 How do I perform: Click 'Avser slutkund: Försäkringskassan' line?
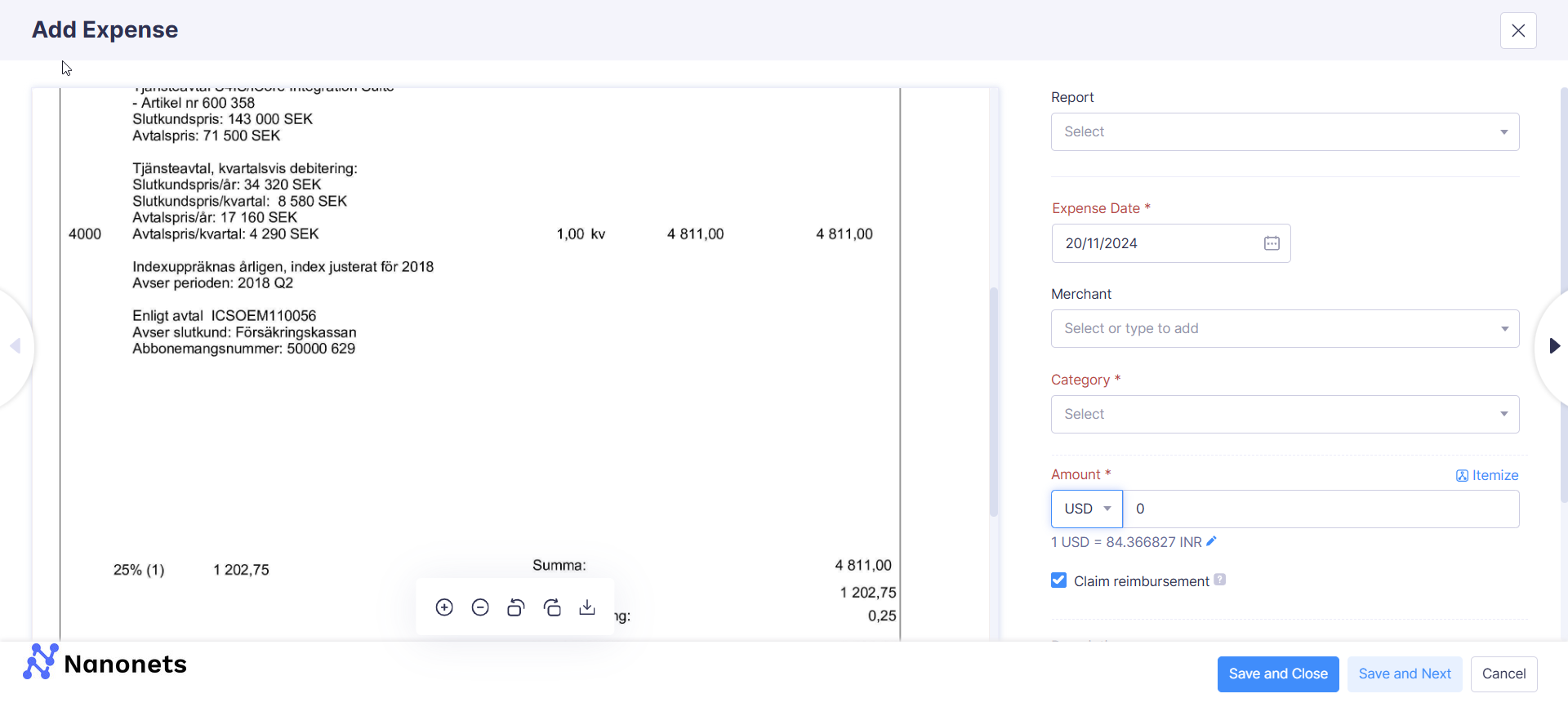pyautogui.click(x=244, y=332)
